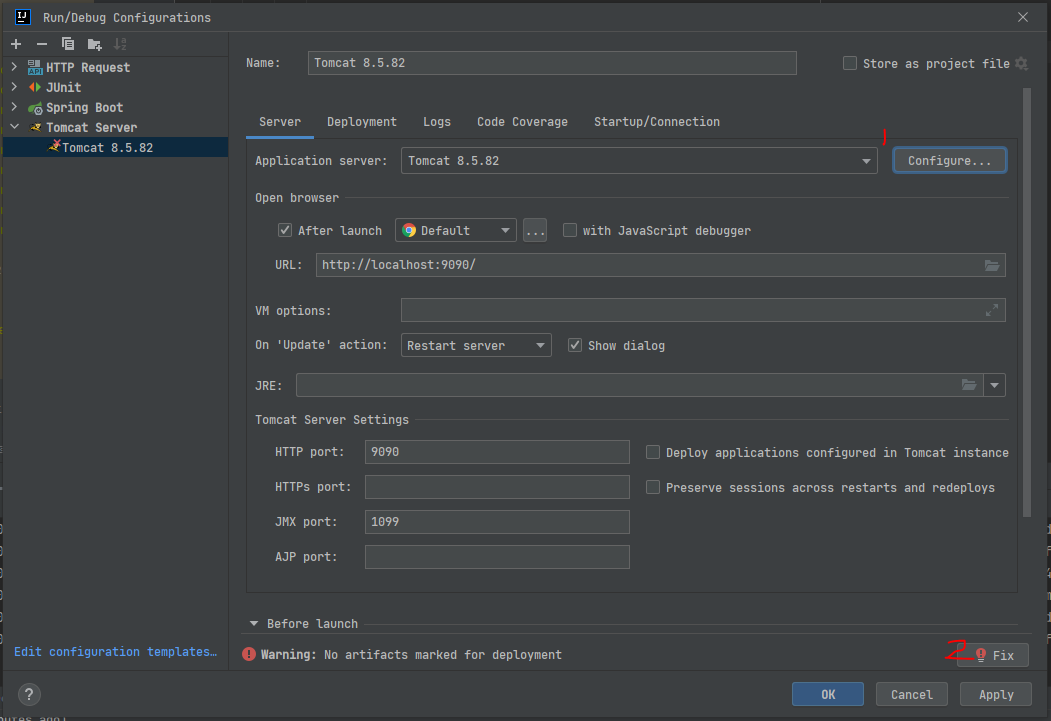Click the Tomcat Server cat icon
This screenshot has width=1051, height=721.
point(36,127)
